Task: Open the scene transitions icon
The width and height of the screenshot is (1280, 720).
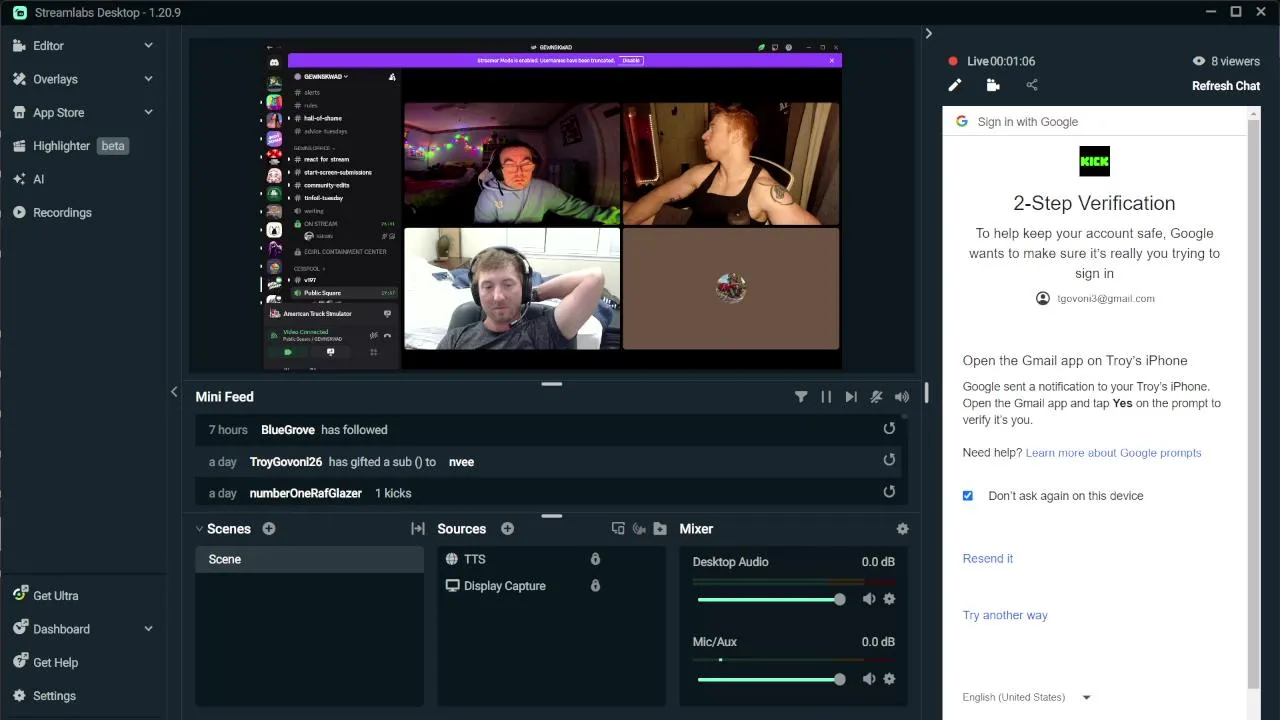Action: point(418,529)
